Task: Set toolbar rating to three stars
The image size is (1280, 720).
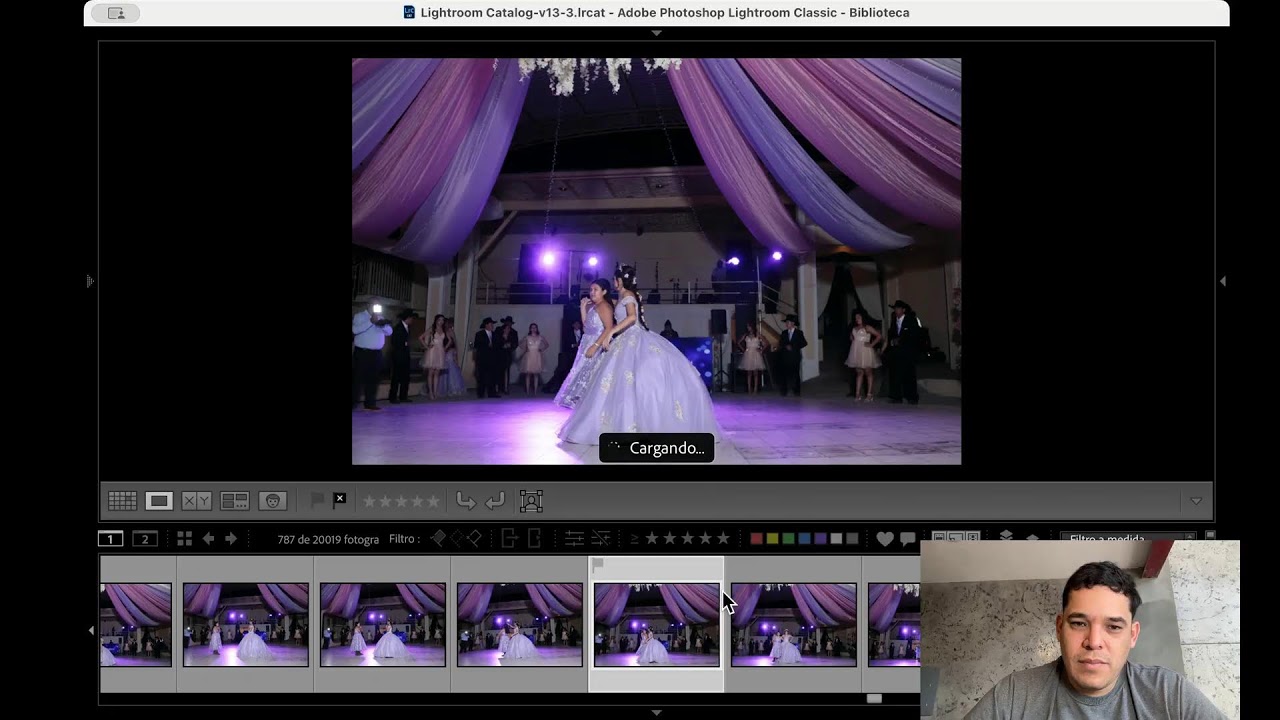Action: click(401, 501)
